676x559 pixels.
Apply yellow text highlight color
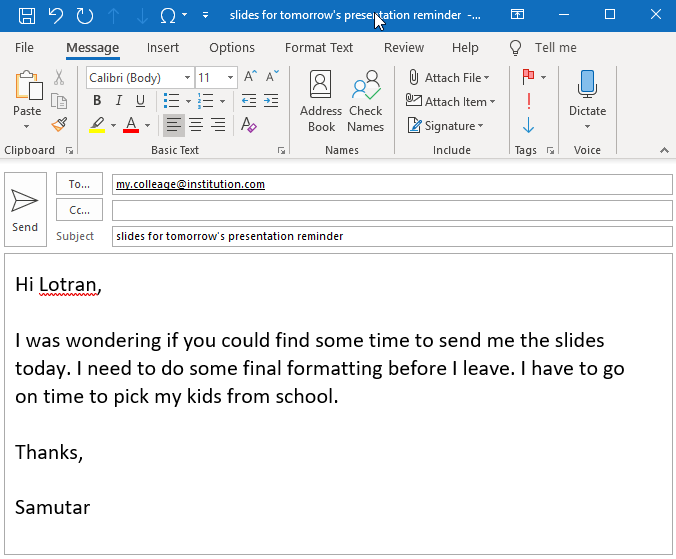click(97, 125)
